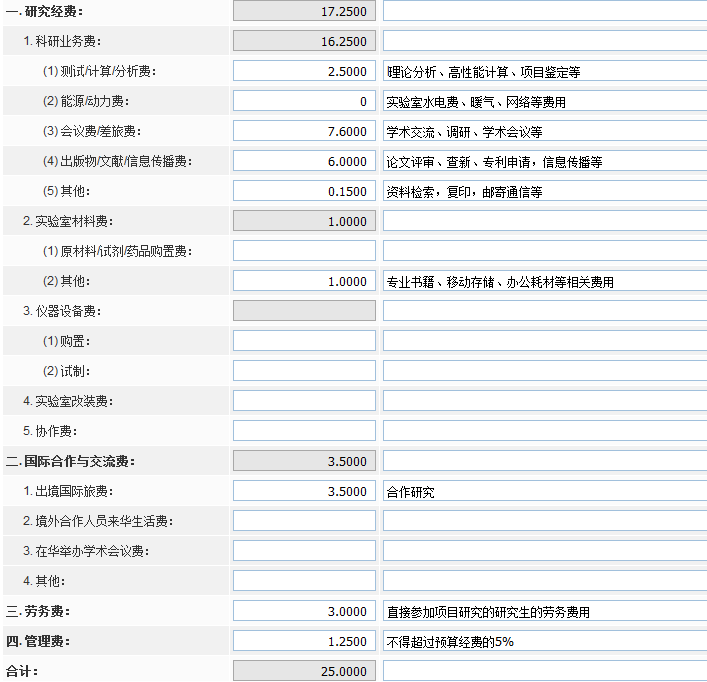
Task: Click the 2.境外合作人员来华生活费 row label
Action: tap(98, 521)
